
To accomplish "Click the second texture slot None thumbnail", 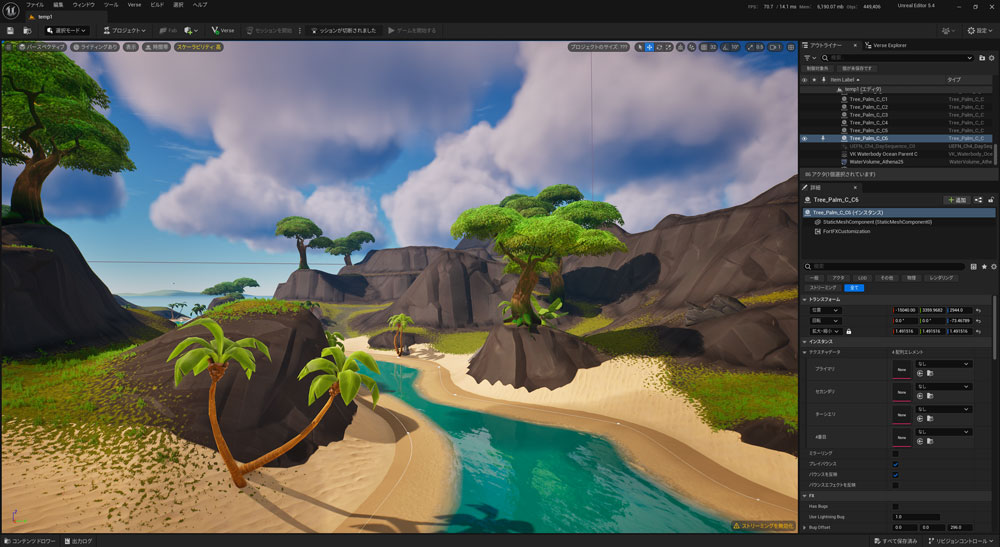I will [x=901, y=391].
